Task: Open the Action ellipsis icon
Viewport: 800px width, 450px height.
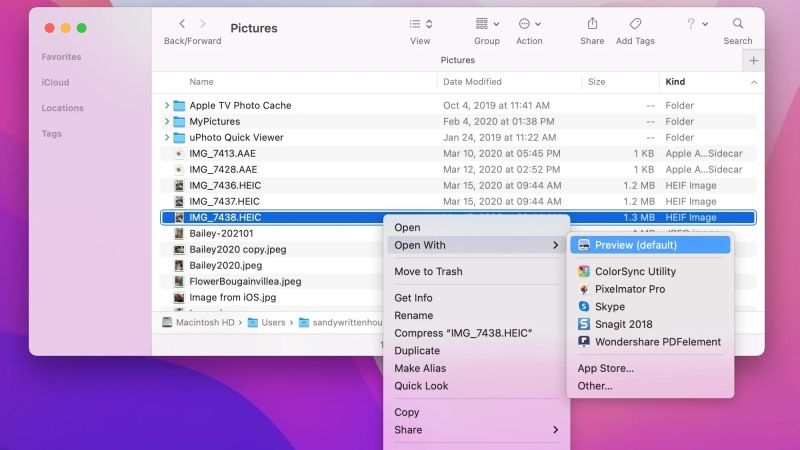Action: pos(524,23)
